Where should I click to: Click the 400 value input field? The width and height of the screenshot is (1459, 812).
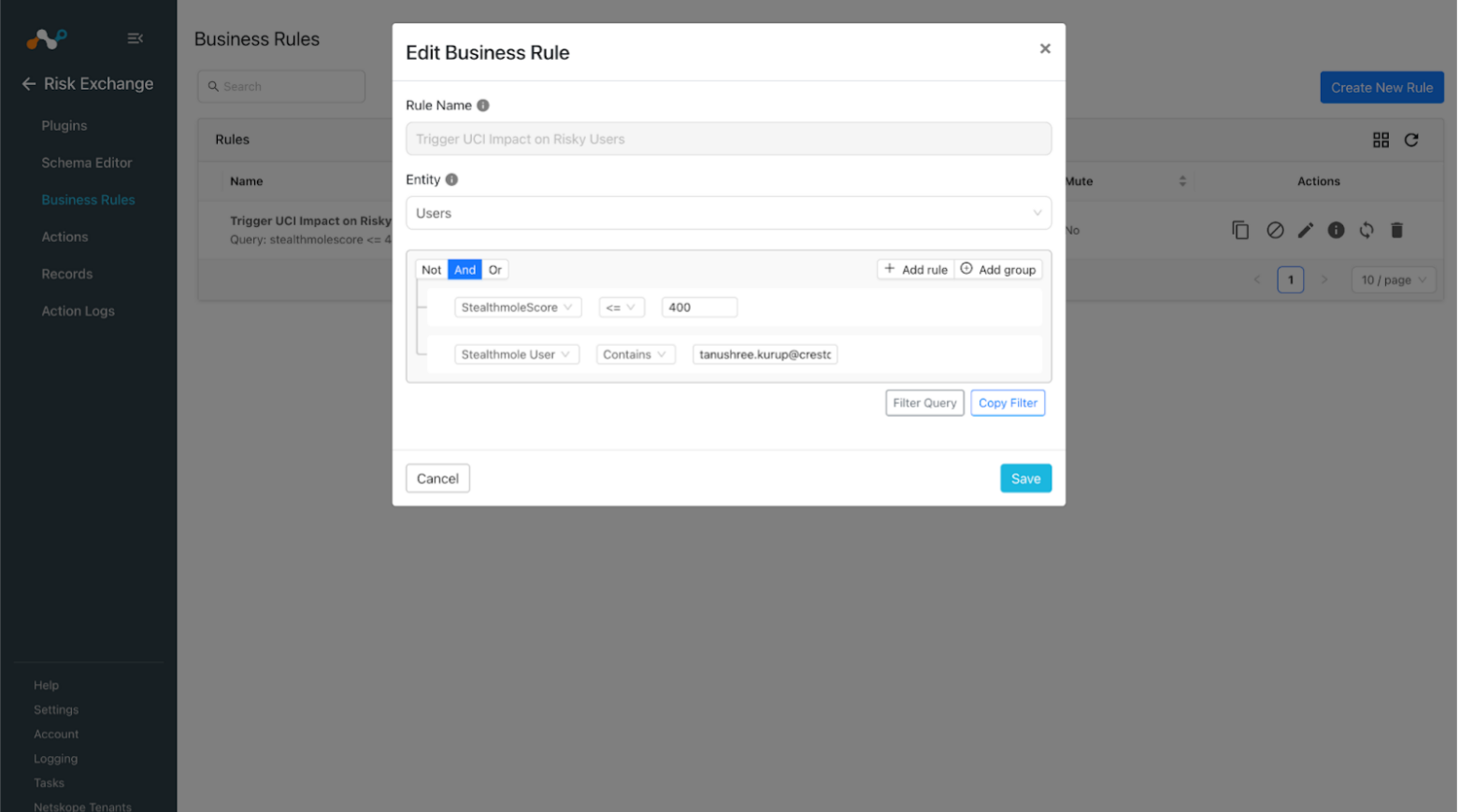pos(699,307)
